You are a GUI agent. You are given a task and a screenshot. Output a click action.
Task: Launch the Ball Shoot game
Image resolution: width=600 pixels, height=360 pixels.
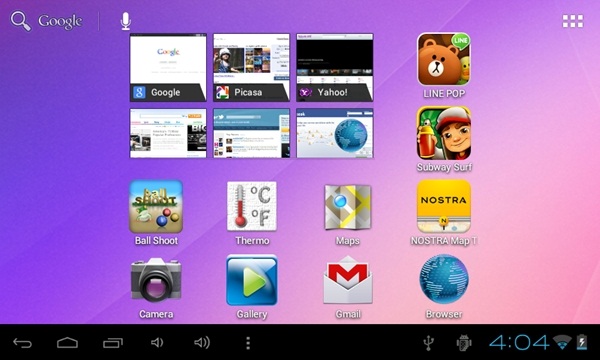pos(156,207)
